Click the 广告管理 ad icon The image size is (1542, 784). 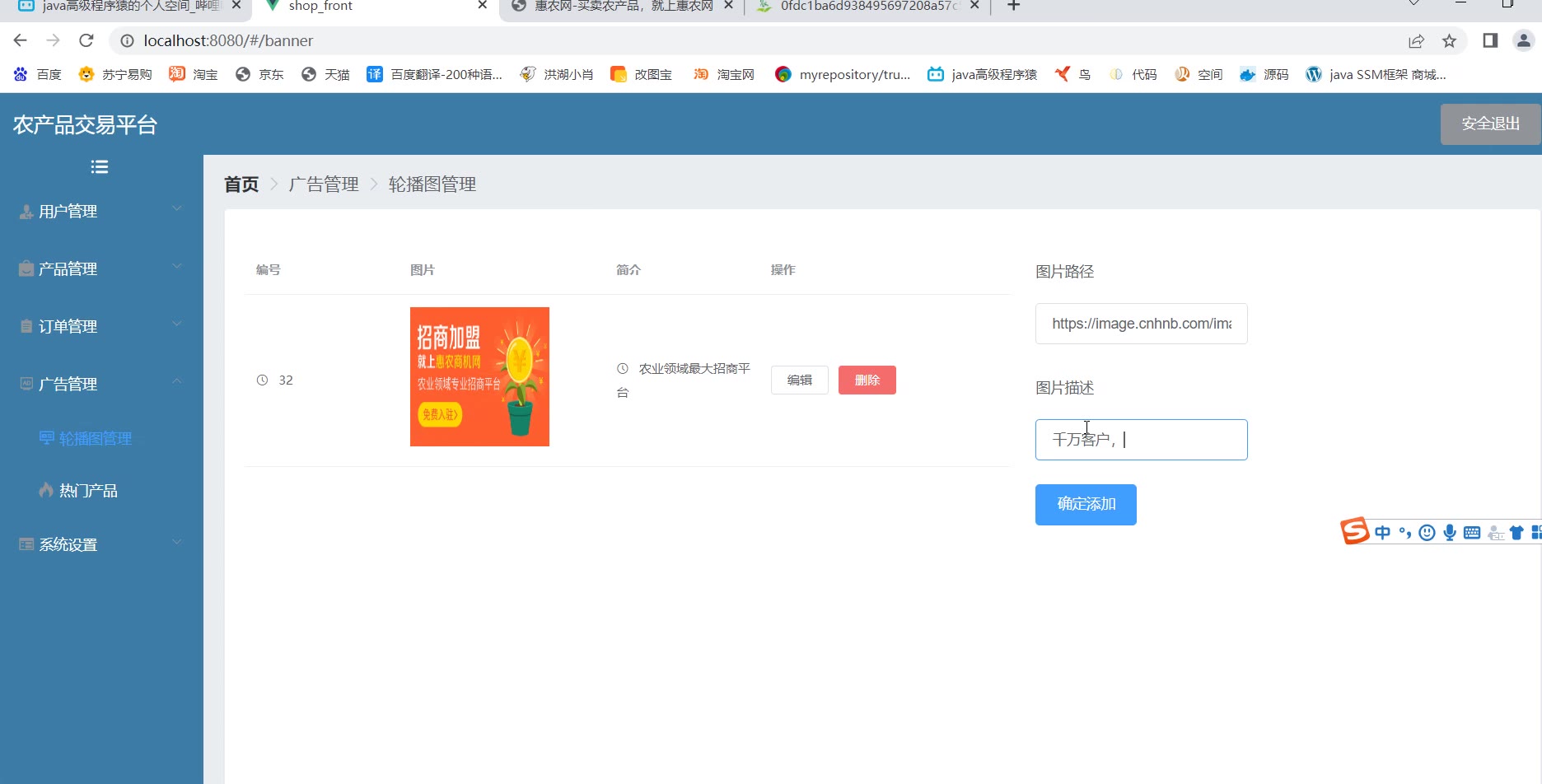click(26, 384)
